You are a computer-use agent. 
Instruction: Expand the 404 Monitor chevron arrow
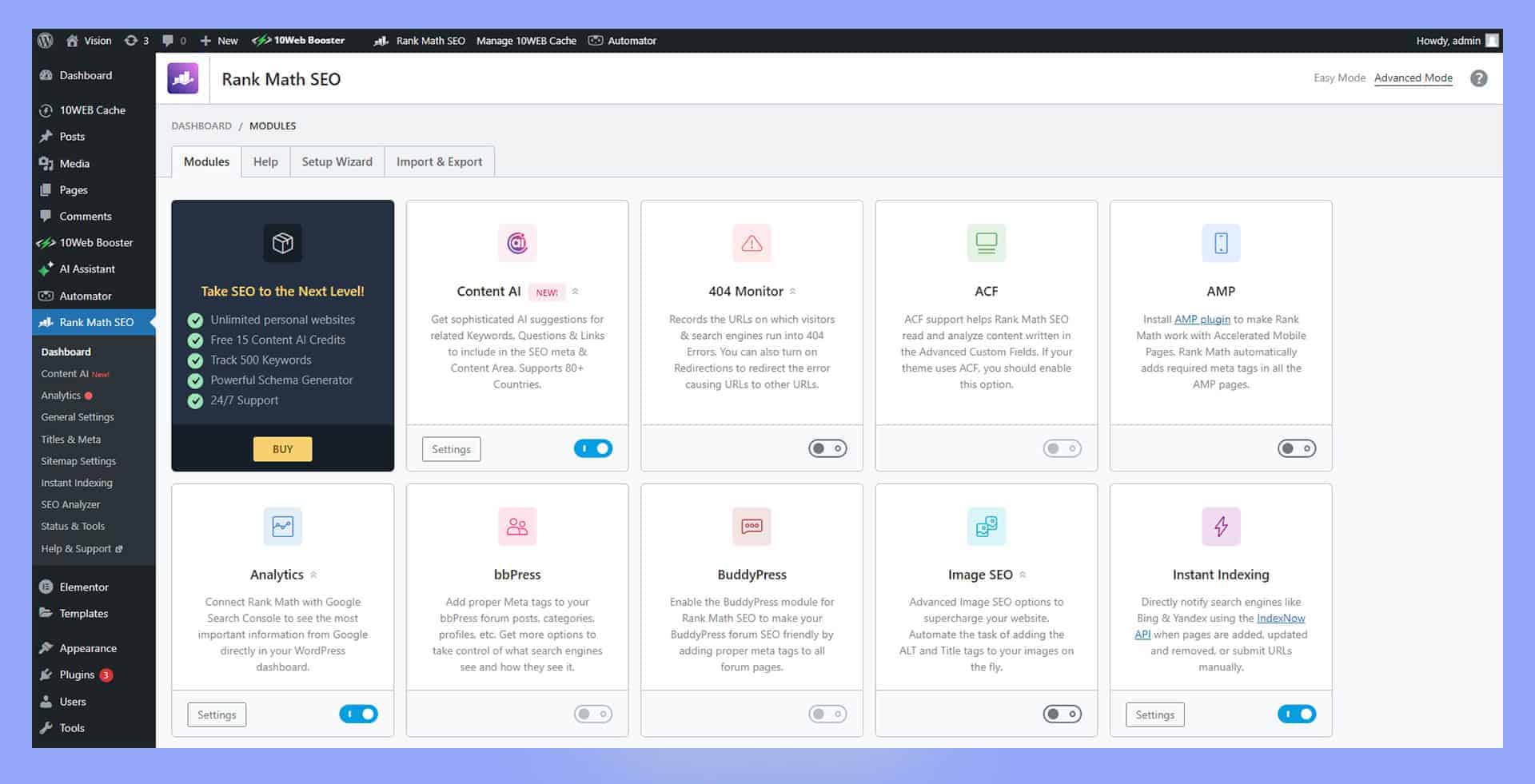click(x=792, y=292)
